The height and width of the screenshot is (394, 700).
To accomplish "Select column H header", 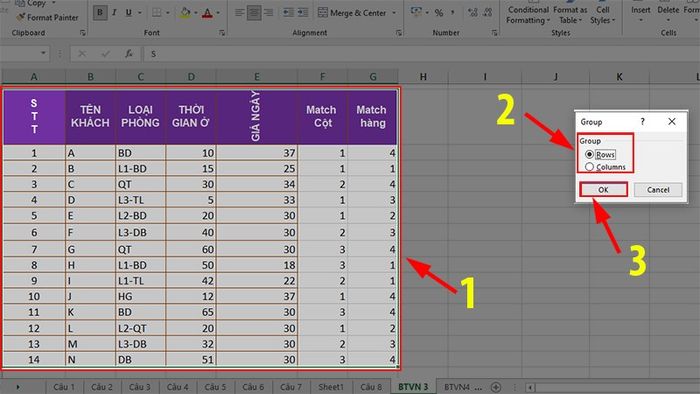I will pyautogui.click(x=423, y=77).
